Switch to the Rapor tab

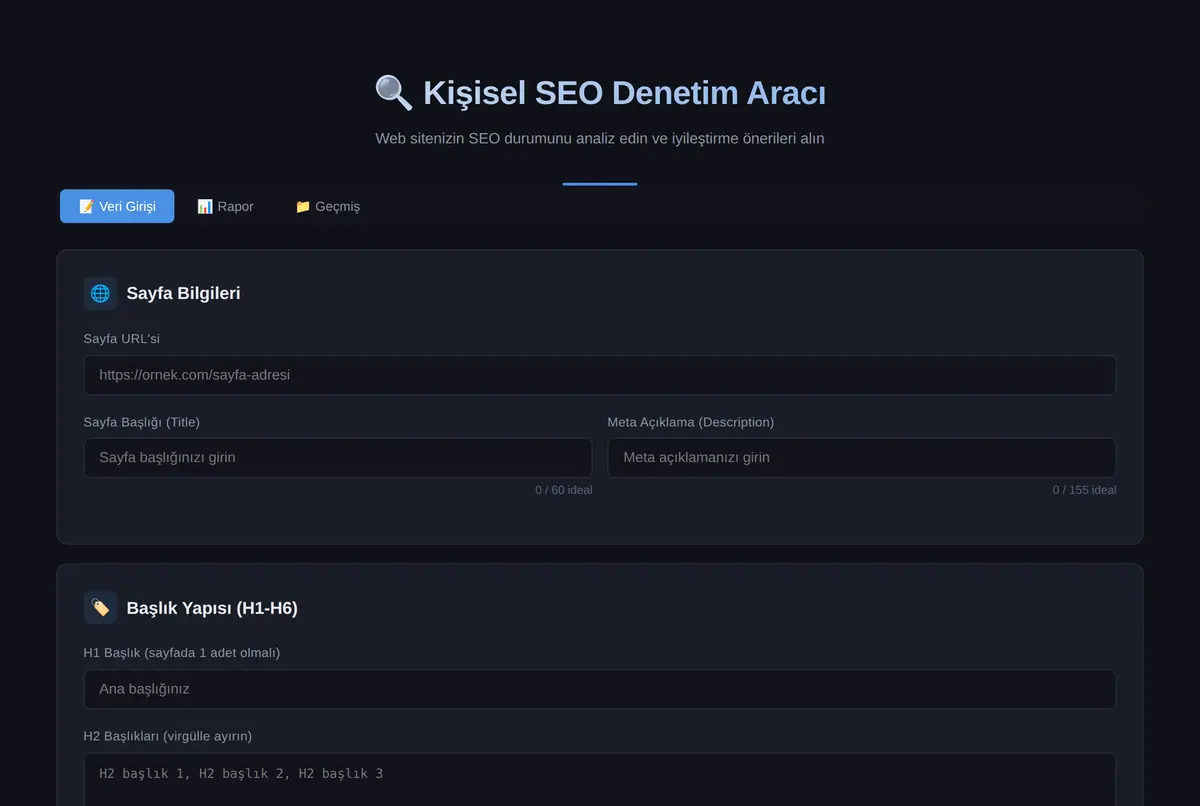click(225, 206)
